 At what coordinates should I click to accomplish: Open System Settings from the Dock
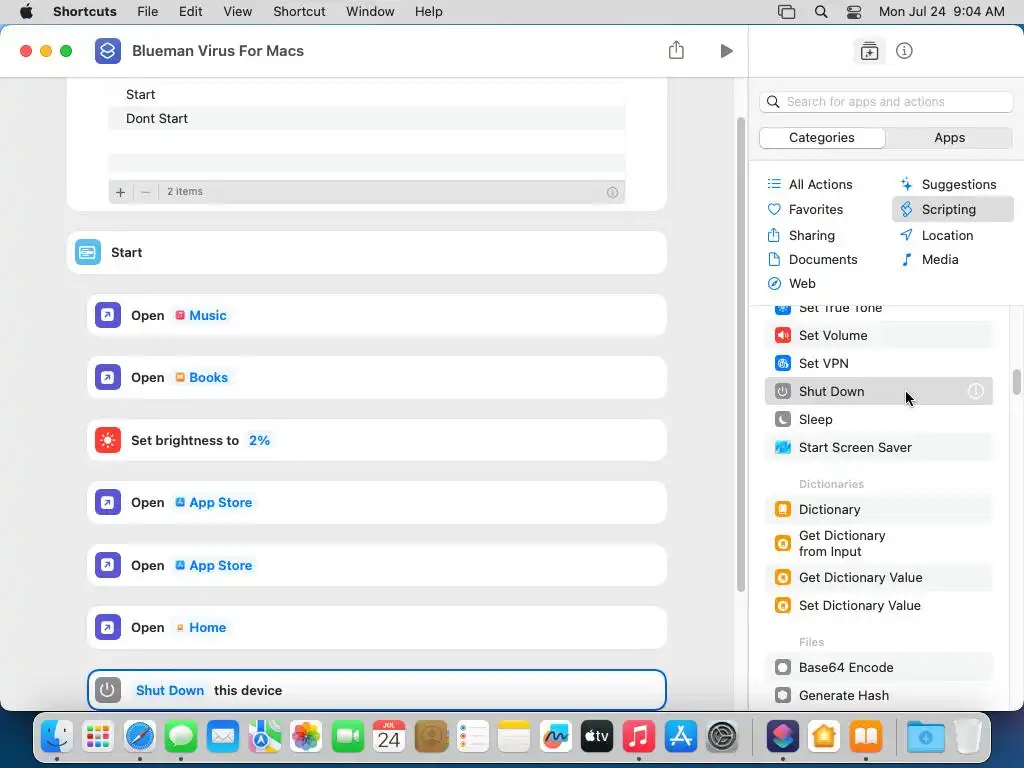722,737
